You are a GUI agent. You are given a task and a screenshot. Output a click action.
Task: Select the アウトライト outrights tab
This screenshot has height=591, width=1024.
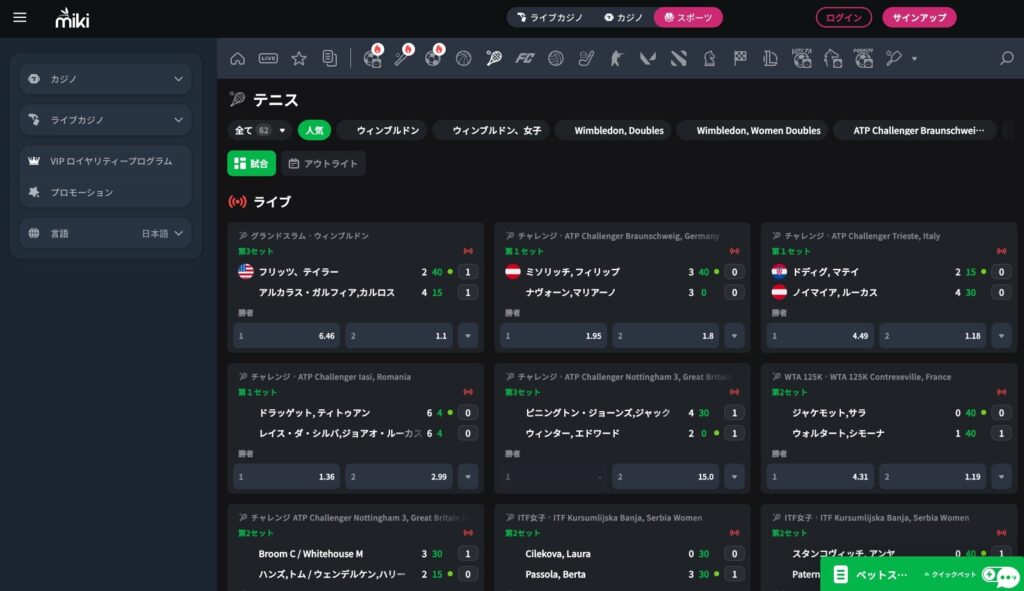tap(323, 163)
